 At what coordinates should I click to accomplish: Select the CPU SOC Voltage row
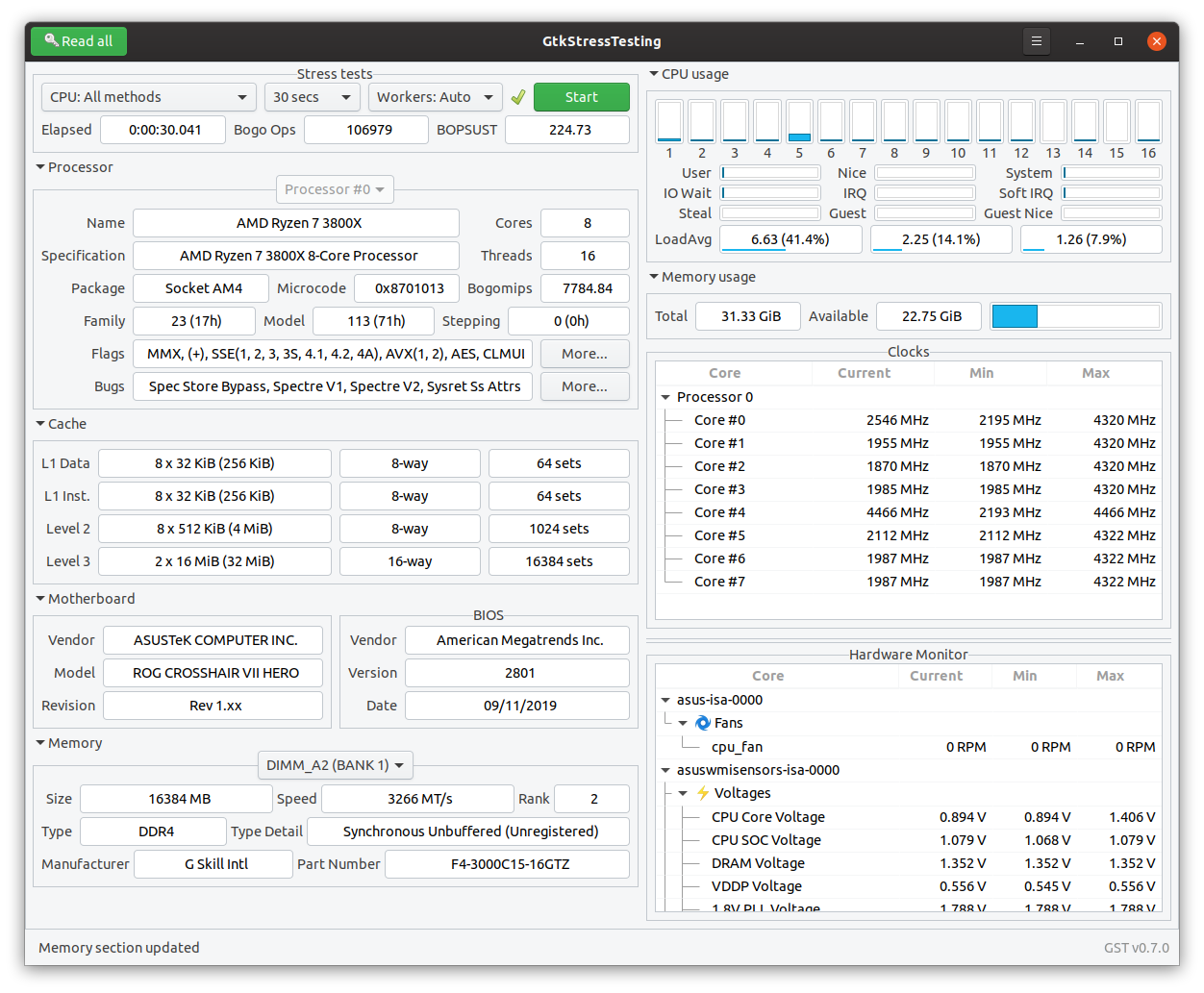[x=909, y=840]
